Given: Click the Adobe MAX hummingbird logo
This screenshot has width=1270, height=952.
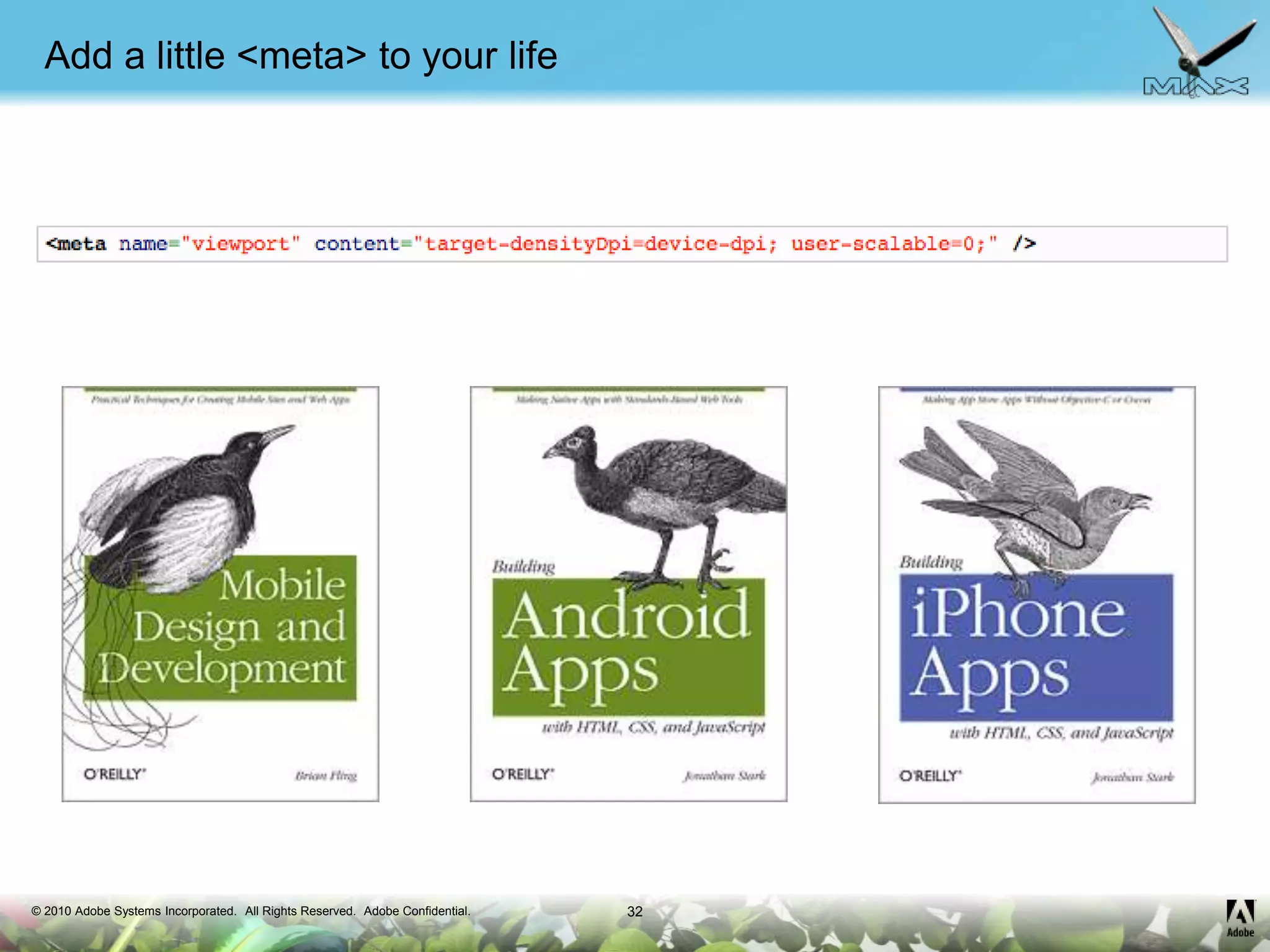Looking at the screenshot, I should point(1201,52).
